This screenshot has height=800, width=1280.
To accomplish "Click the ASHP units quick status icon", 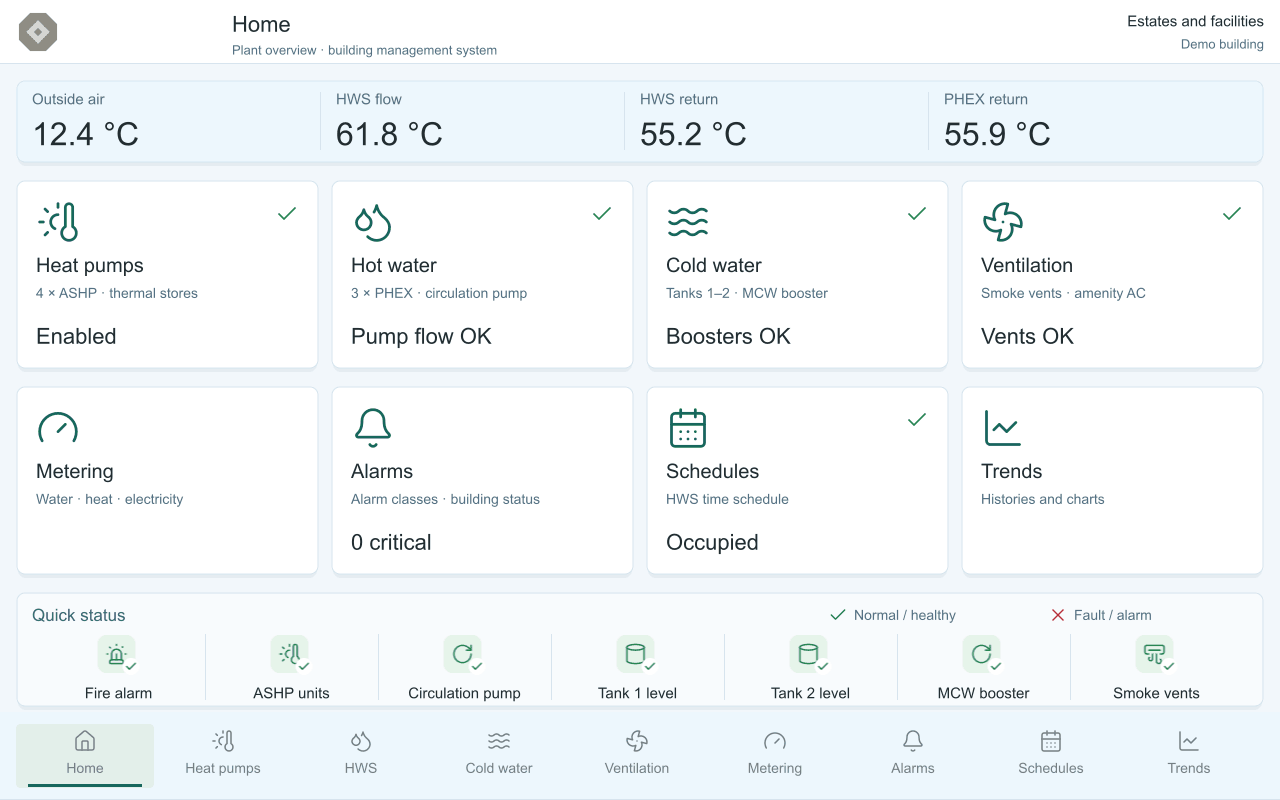I will point(290,655).
